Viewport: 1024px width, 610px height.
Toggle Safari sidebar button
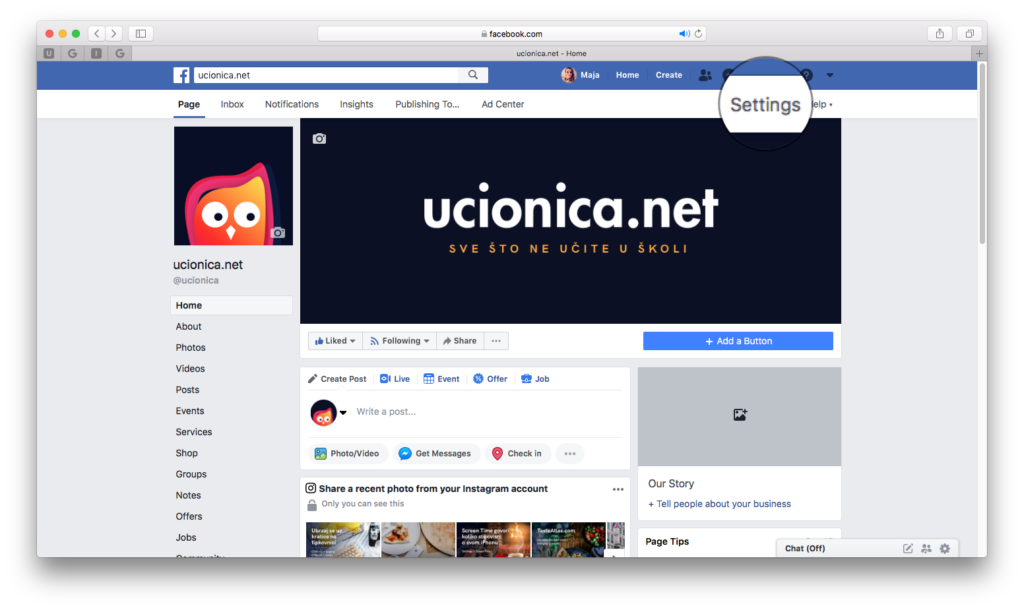[140, 33]
